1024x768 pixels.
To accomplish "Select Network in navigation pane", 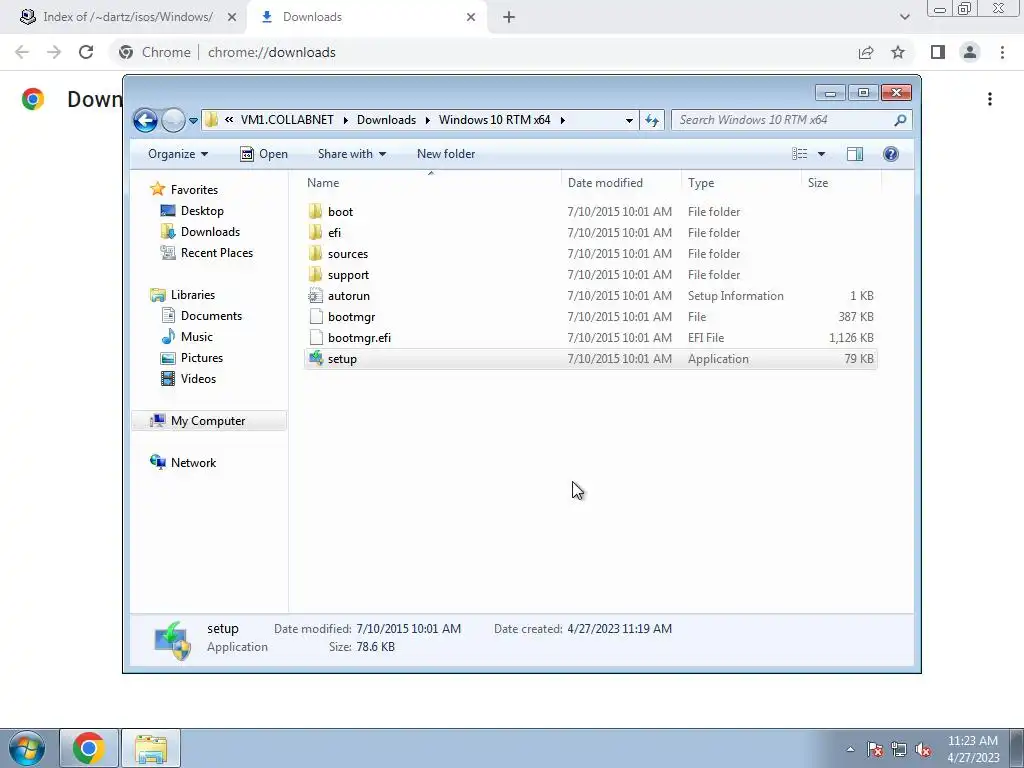I will pyautogui.click(x=193, y=463).
